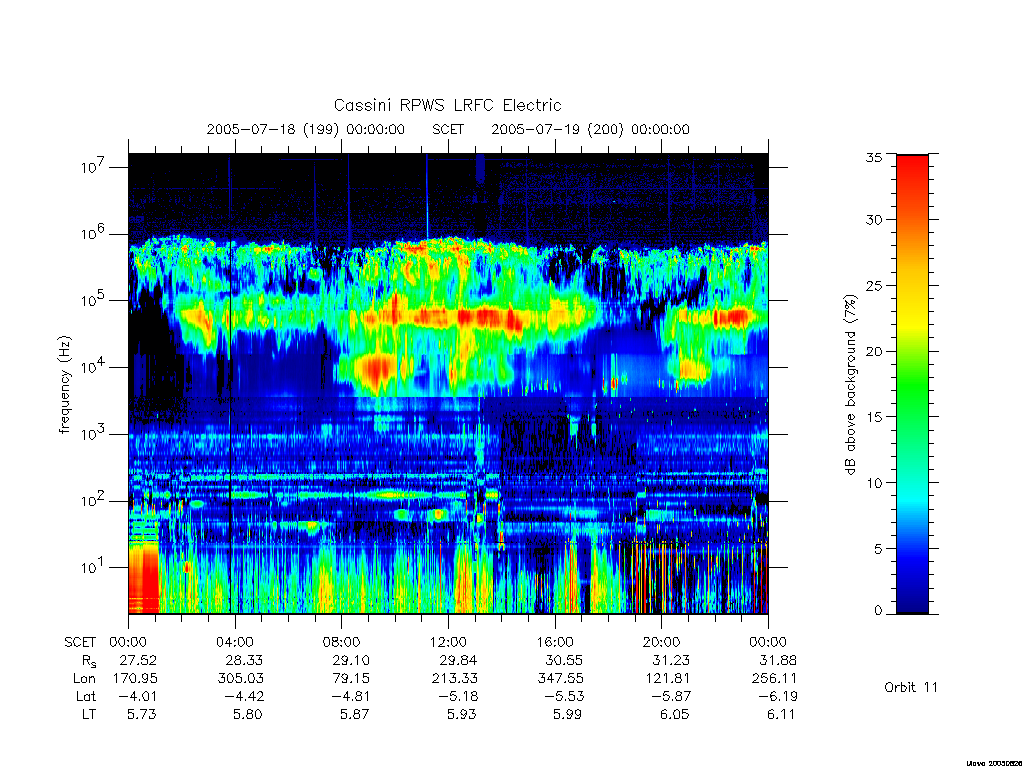
Task: Click the green middle of the color bar
Action: coord(912,385)
